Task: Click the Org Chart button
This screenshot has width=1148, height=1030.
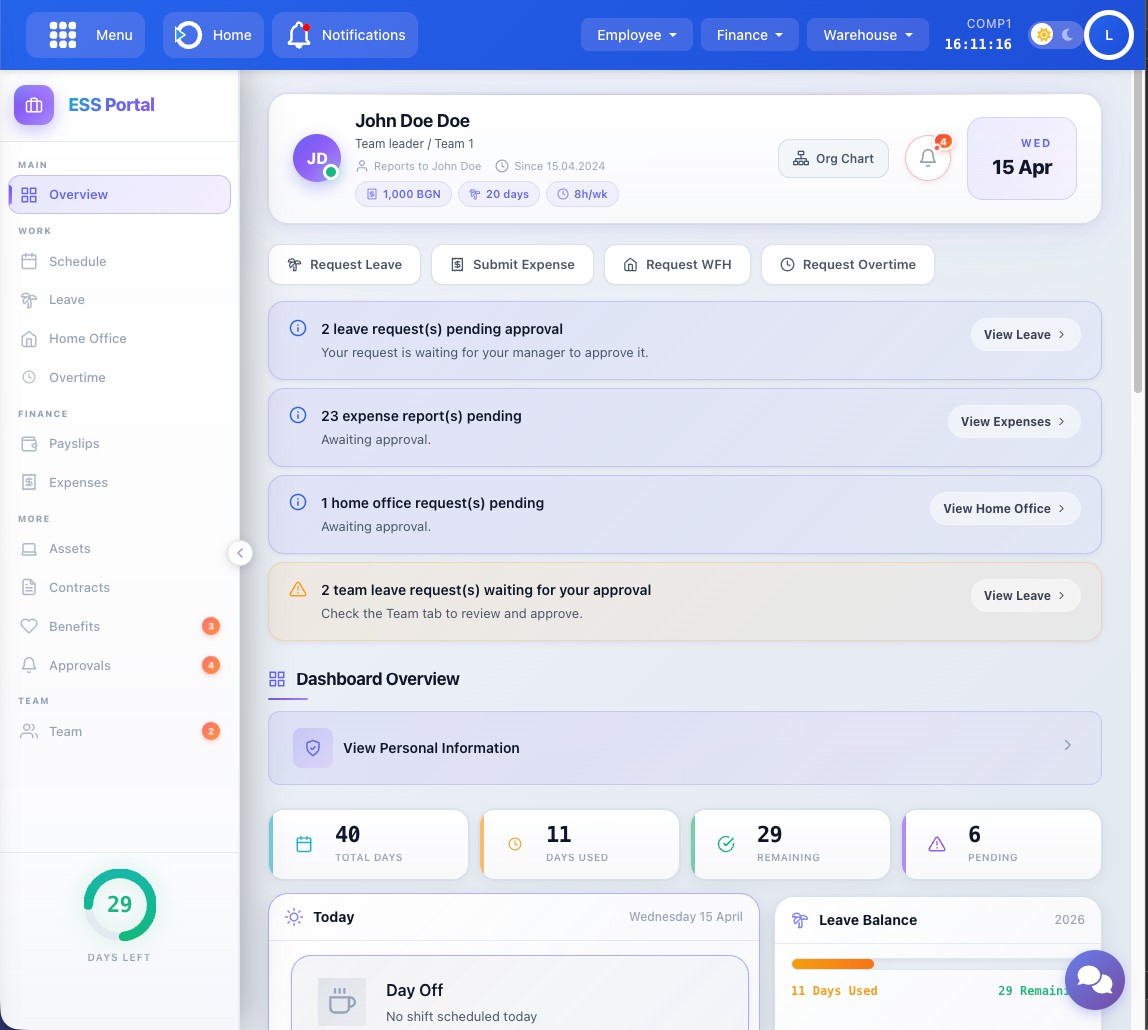Action: [x=833, y=158]
